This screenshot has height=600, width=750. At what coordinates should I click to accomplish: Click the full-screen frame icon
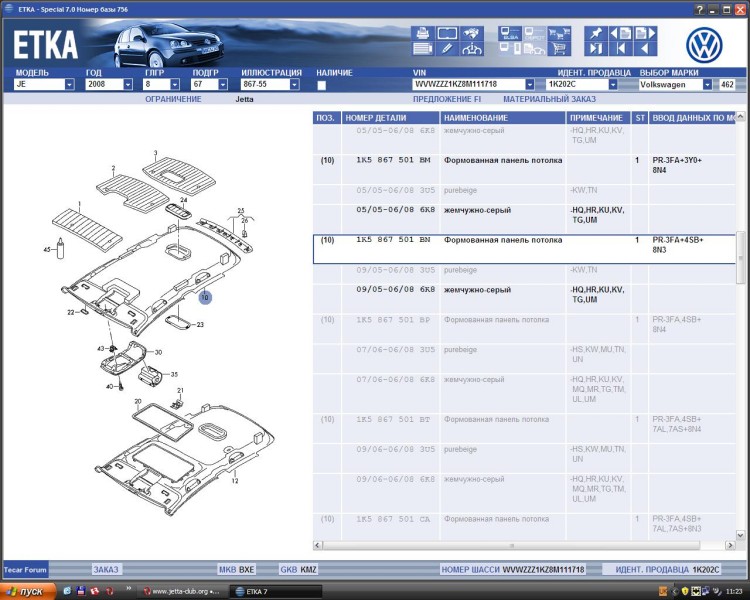[448, 33]
